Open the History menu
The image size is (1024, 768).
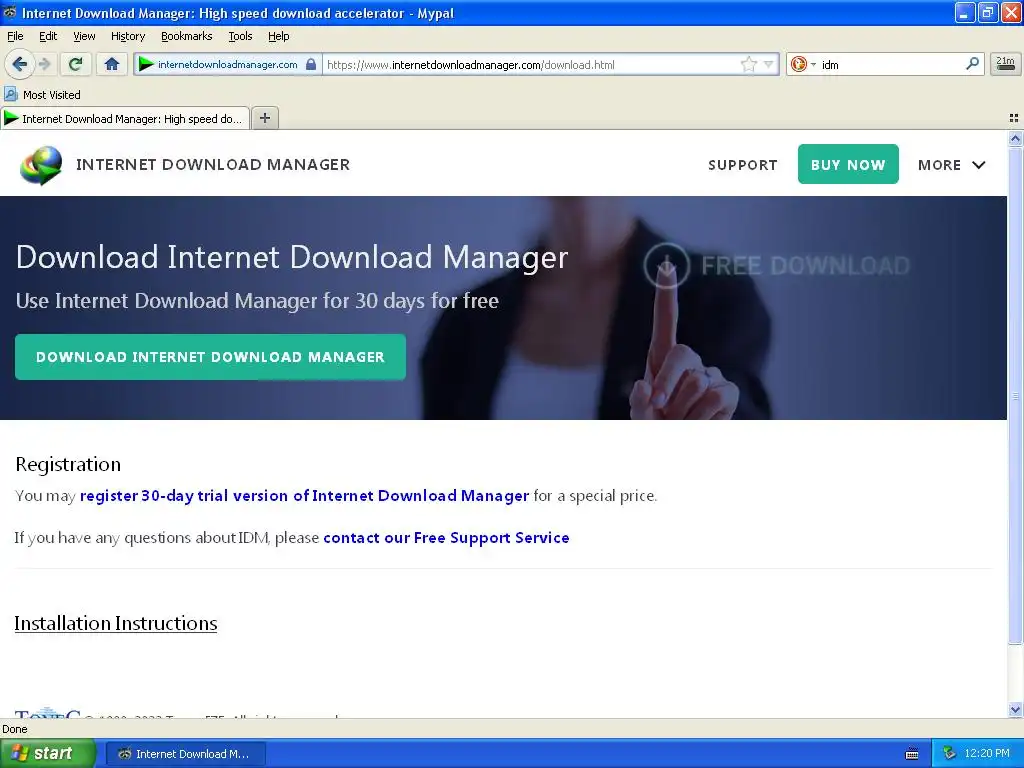click(x=127, y=36)
